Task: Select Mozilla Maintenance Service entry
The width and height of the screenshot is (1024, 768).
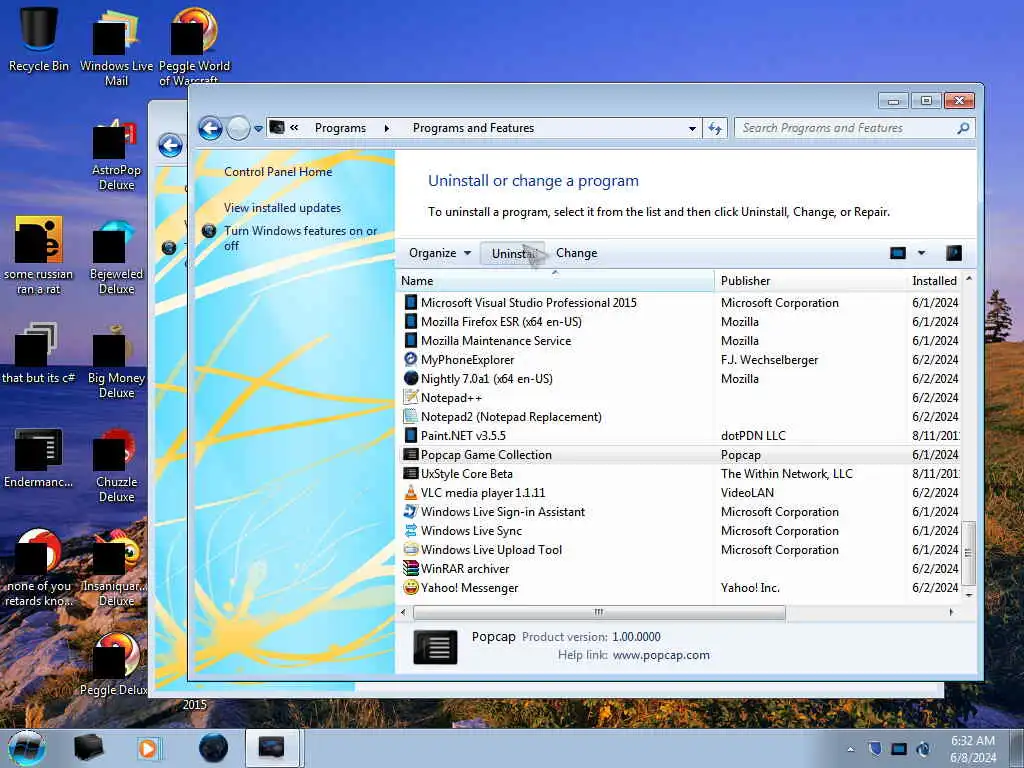Action: click(x=677, y=340)
